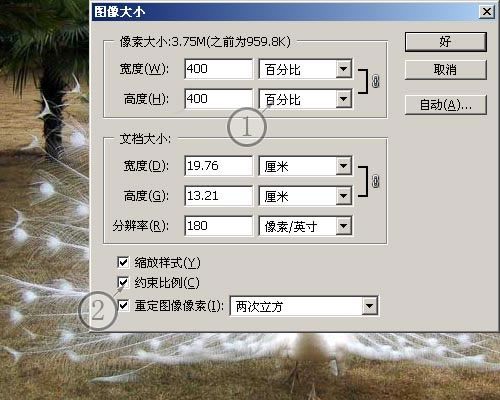
Task: Click the 宽度(W) pixel width field
Action: [219, 69]
